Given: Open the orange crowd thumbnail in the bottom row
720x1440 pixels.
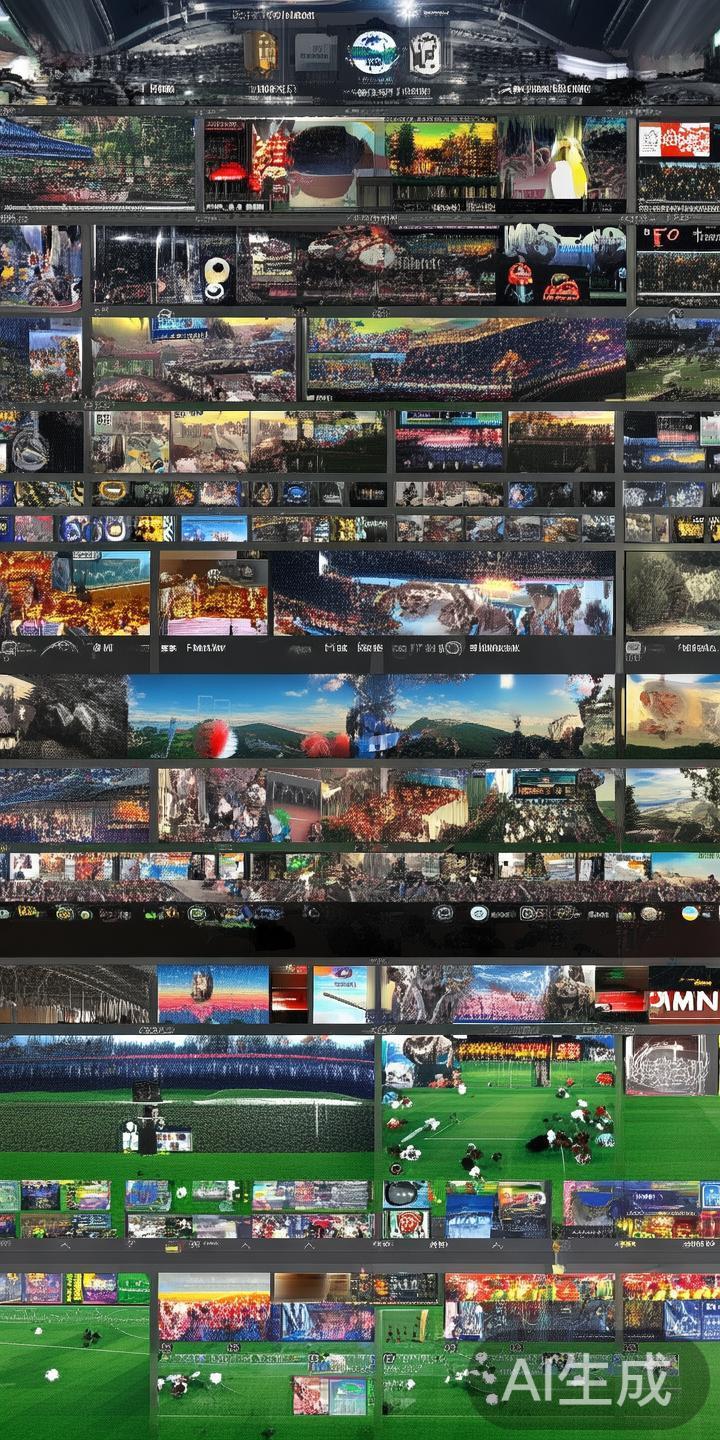Looking at the screenshot, I should click(x=214, y=1306).
